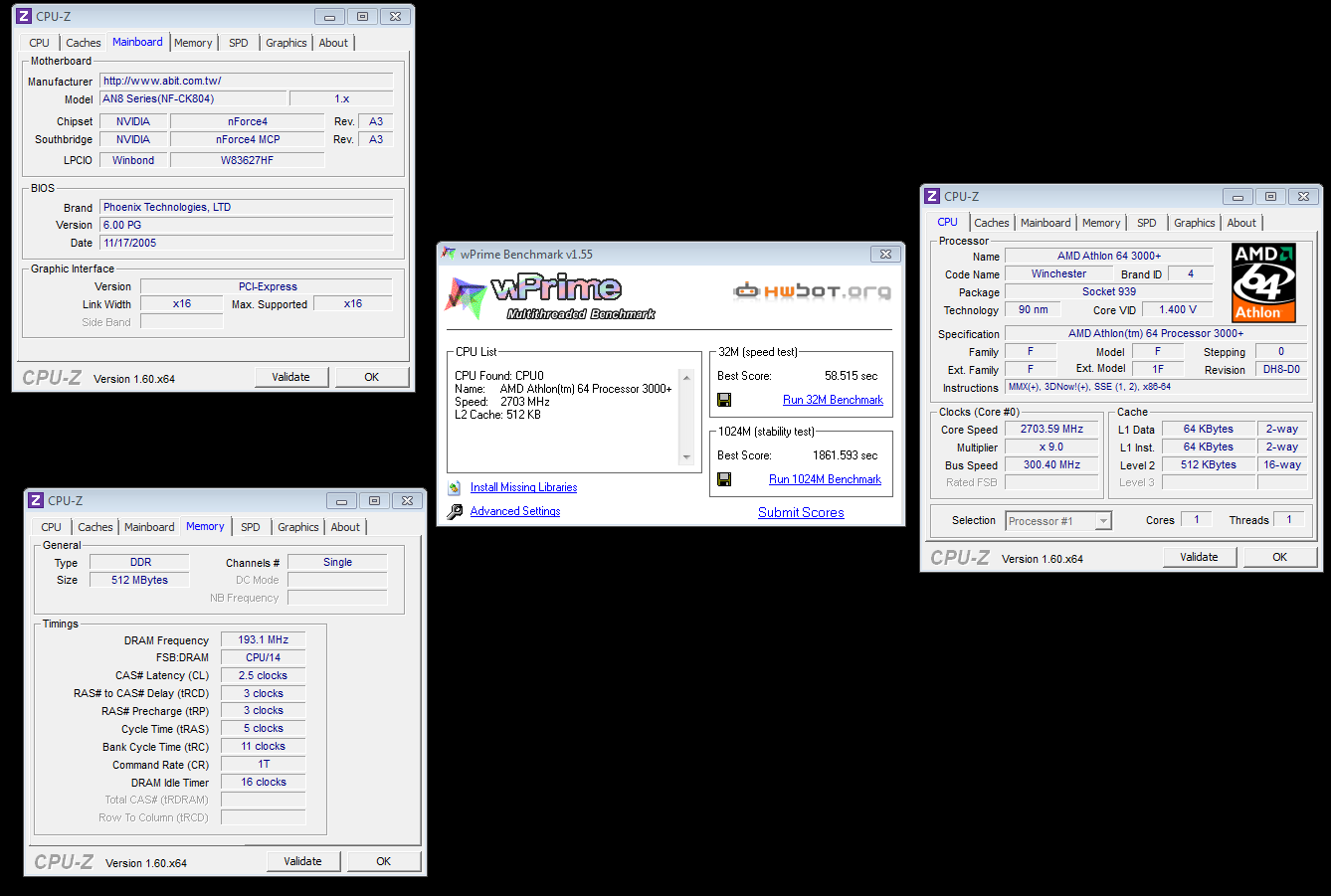Open the Graphics tab in the Mainboard window
The image size is (1331, 896).
click(x=286, y=43)
